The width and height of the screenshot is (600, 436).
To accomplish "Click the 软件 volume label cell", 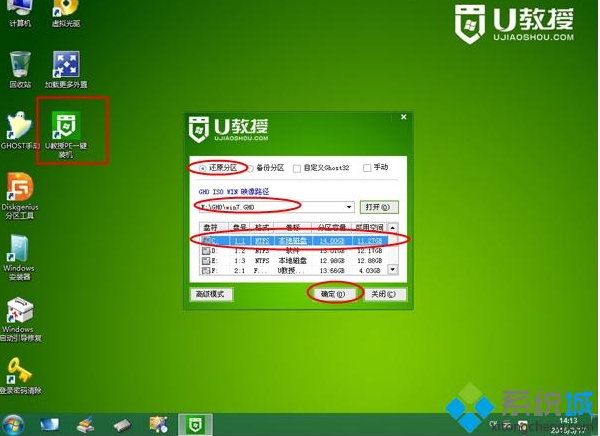I will pos(292,251).
